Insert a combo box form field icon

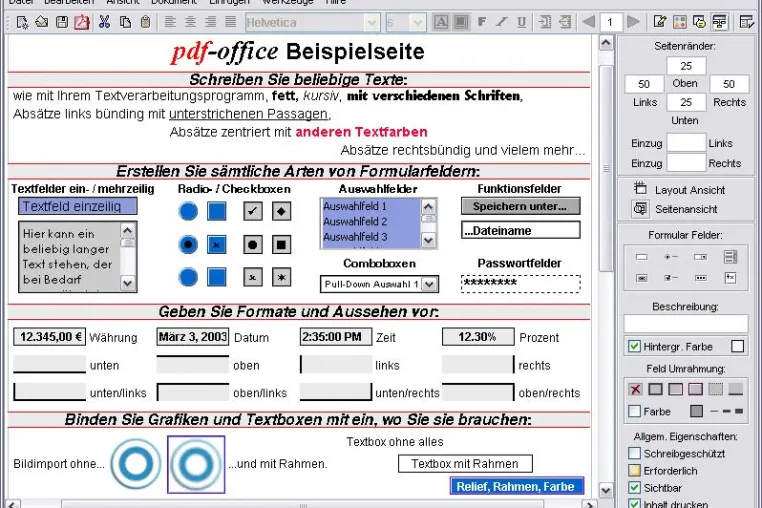(700, 257)
